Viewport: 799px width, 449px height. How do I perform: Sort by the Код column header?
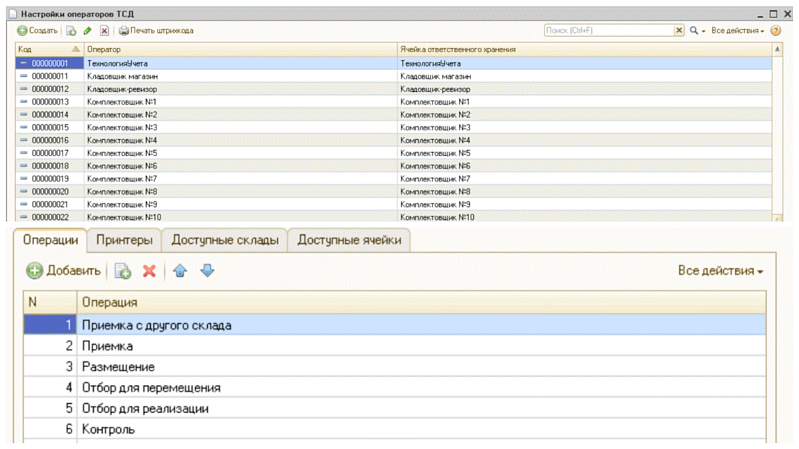click(49, 49)
